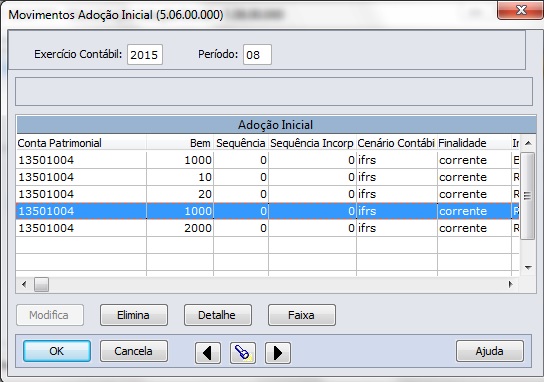Click the grid's vertical scrollbar up arrow
This screenshot has height=382, width=544.
(x=528, y=143)
